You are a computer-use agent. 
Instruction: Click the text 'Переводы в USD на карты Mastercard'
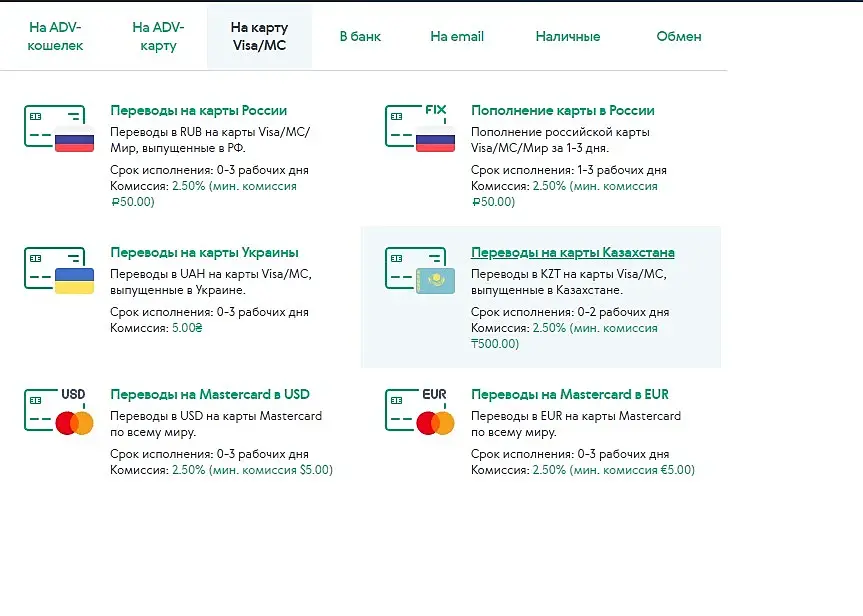point(216,416)
